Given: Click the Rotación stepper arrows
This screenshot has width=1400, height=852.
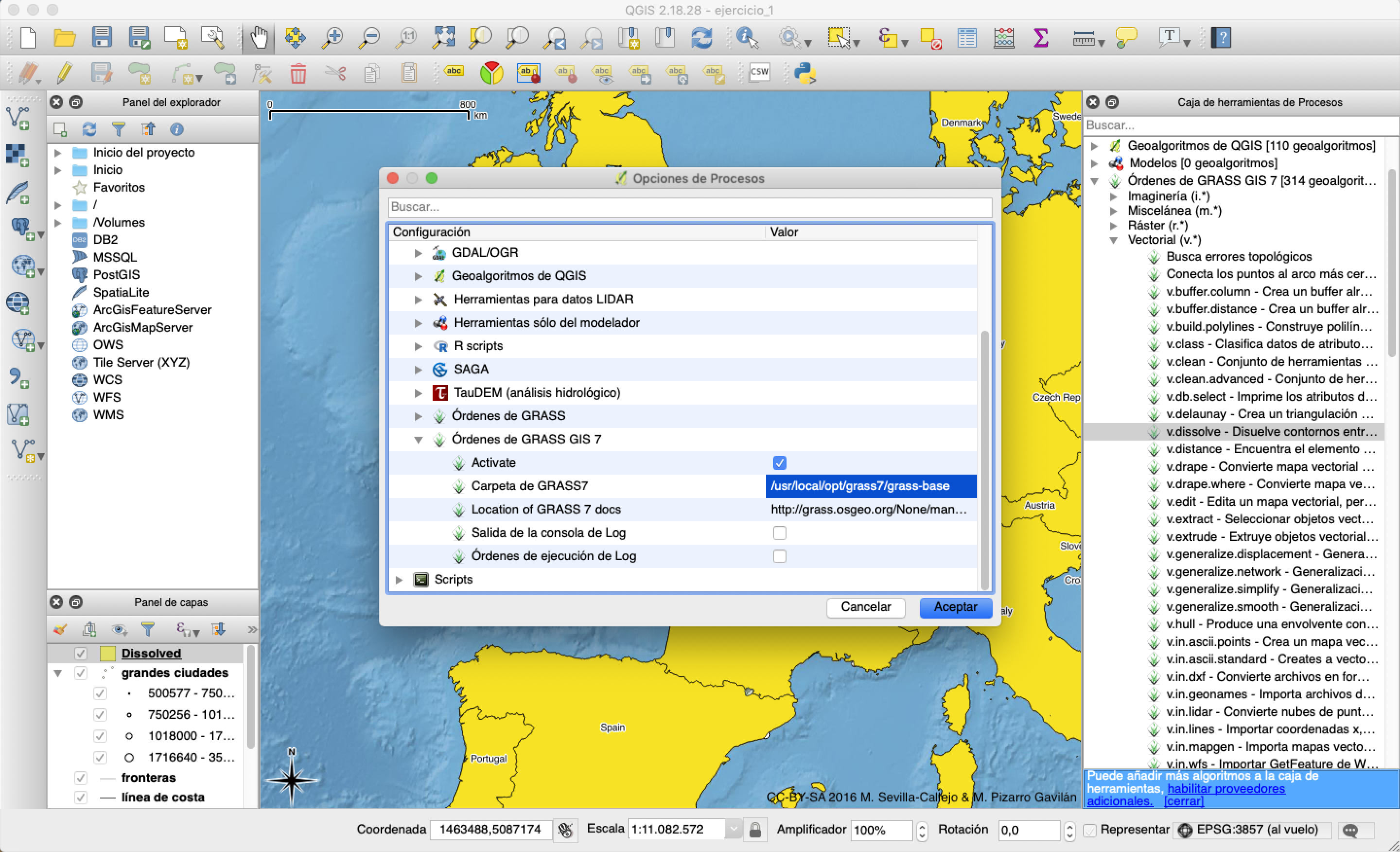Looking at the screenshot, I should [x=1069, y=831].
